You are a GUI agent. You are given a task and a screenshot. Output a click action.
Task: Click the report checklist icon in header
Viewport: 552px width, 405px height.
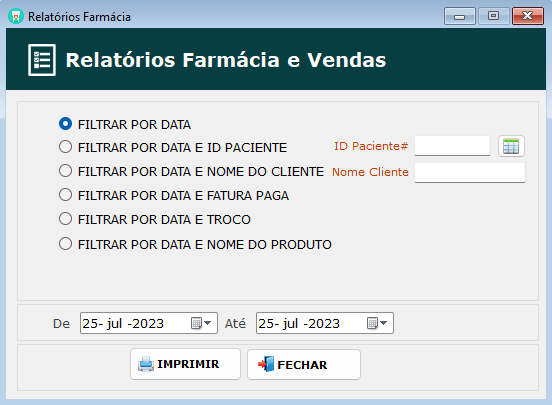click(x=42, y=60)
